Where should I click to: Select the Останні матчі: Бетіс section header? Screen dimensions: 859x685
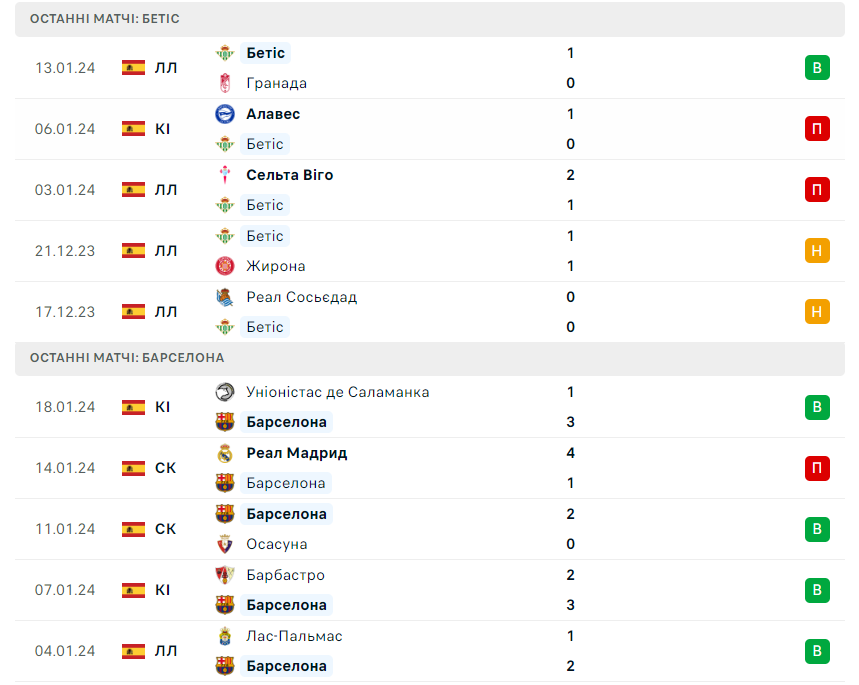pos(430,19)
